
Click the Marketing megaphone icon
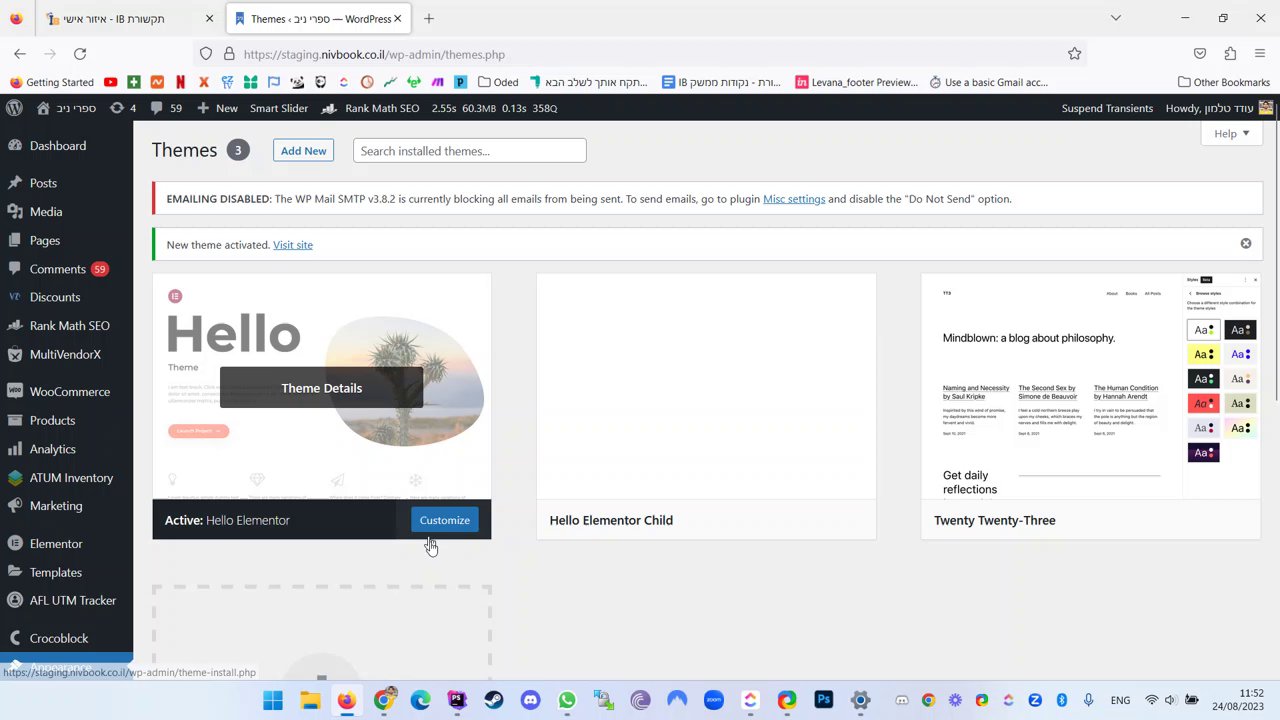14,506
